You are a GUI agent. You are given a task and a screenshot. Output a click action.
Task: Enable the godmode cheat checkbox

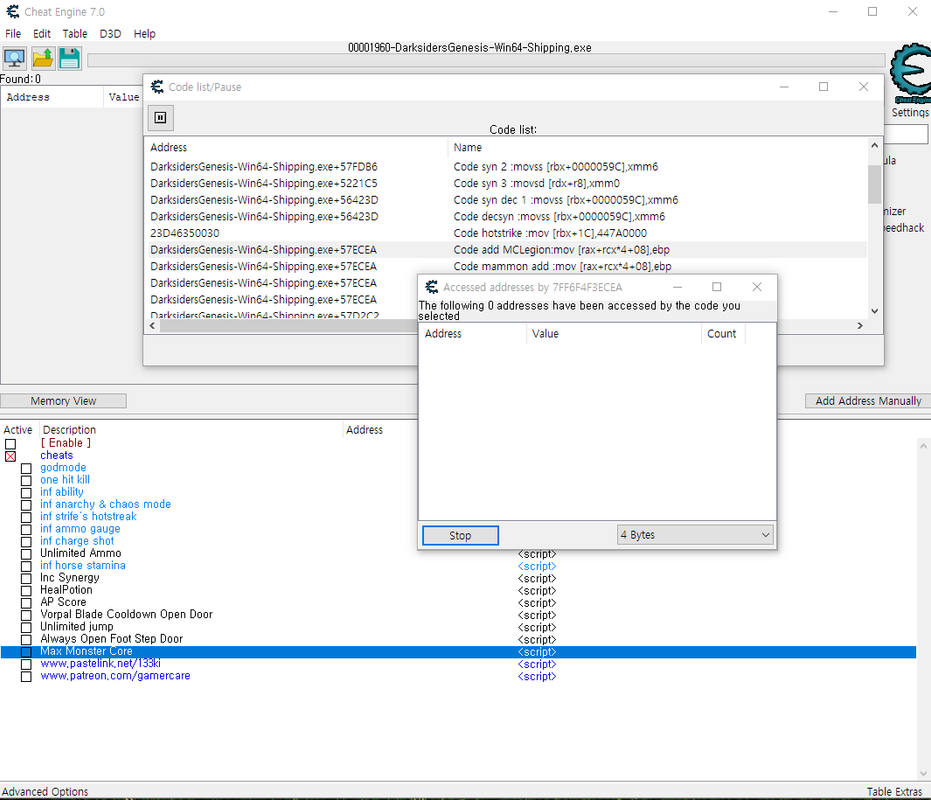coord(26,468)
